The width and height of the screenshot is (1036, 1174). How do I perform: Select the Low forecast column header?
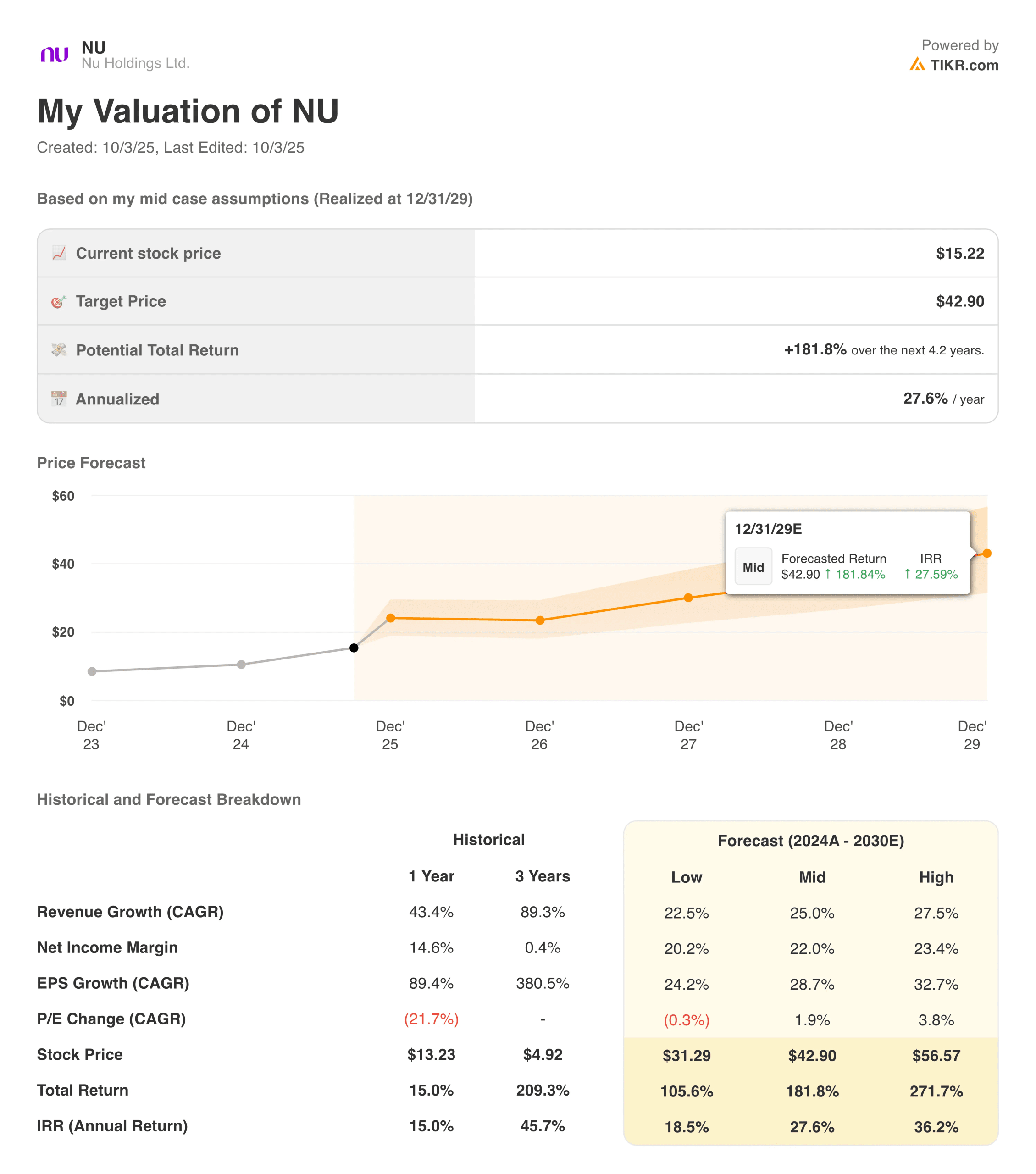point(686,877)
